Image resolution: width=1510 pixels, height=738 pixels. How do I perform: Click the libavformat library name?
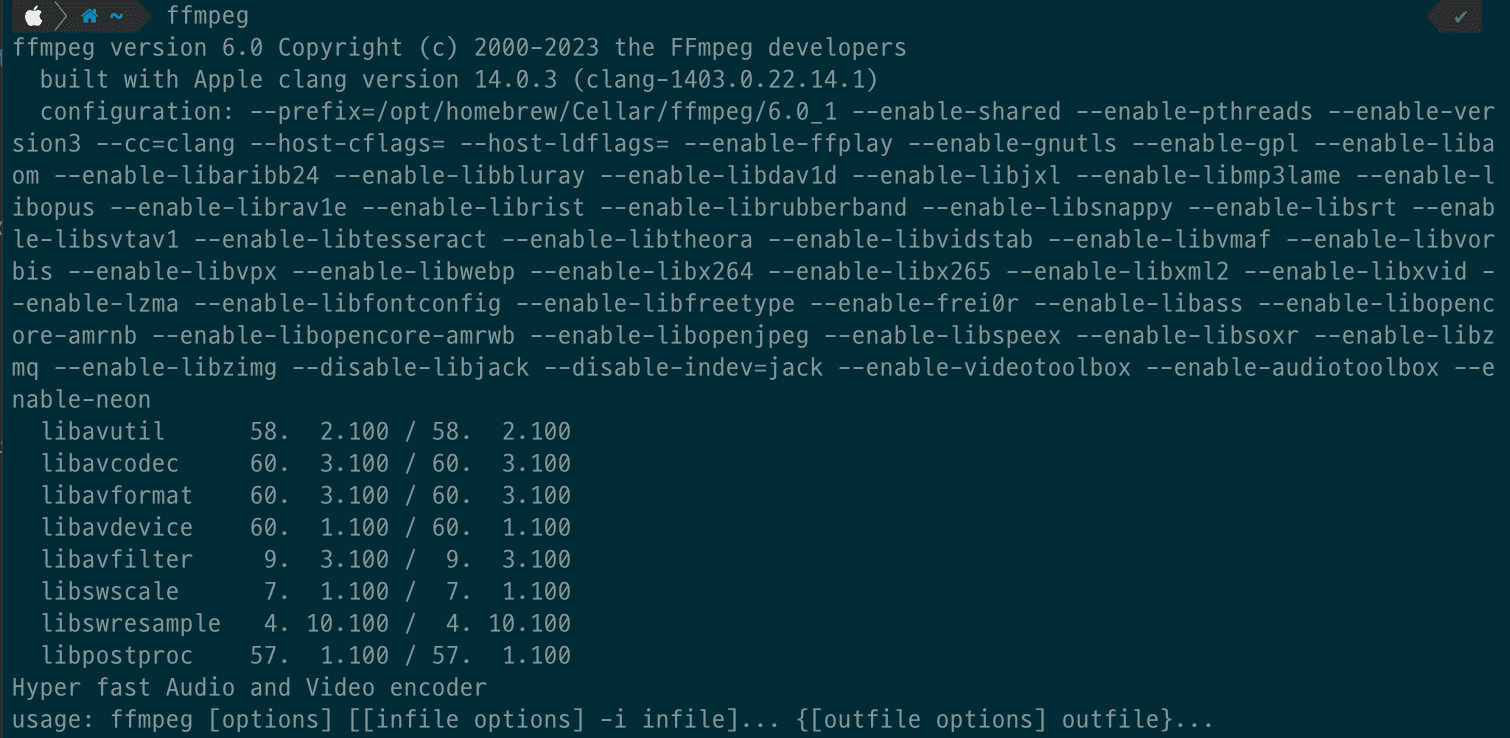tap(117, 496)
